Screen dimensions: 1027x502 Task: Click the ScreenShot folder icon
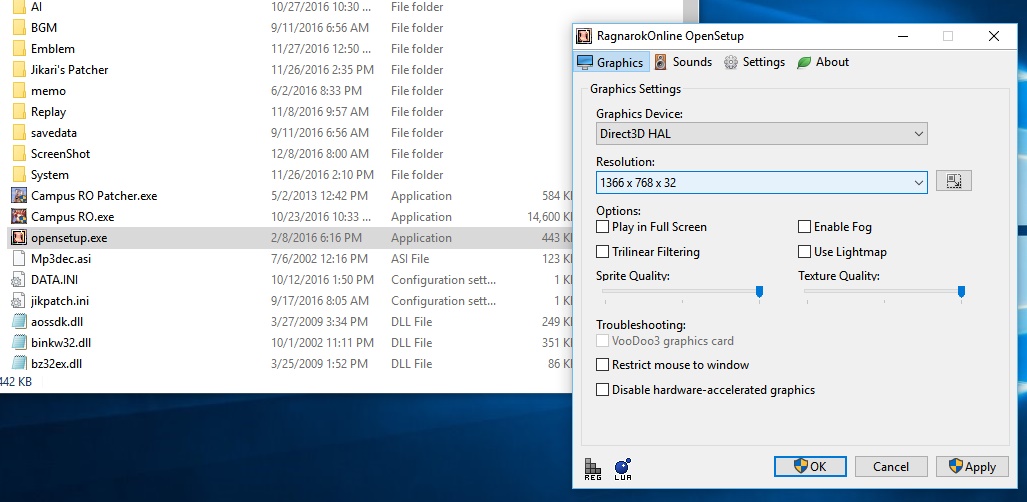[x=19, y=154]
